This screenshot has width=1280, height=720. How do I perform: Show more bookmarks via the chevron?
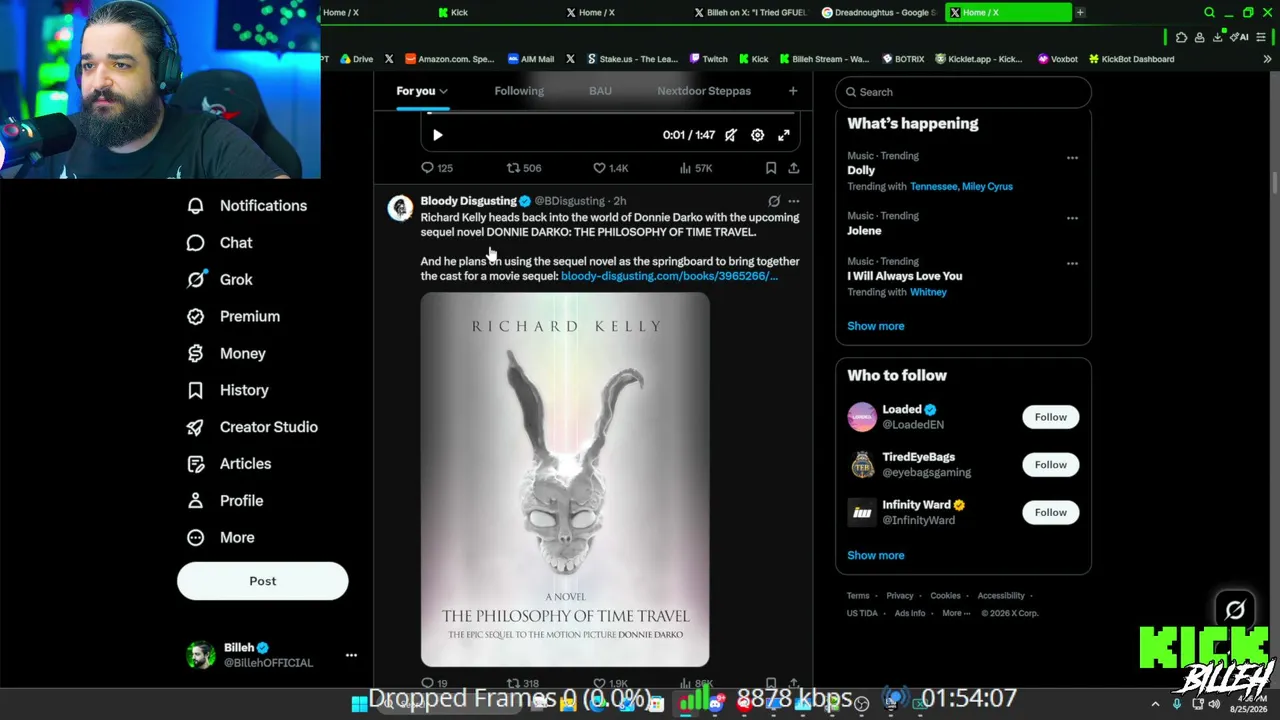pos(1267,59)
